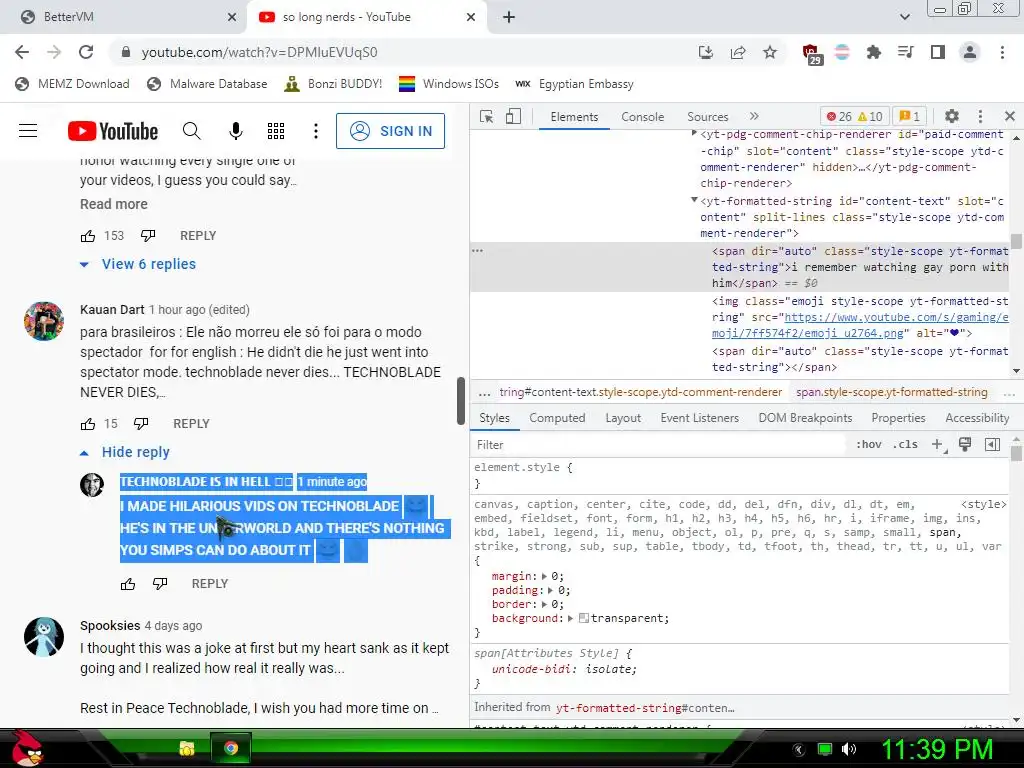The height and width of the screenshot is (768, 1024).
Task: Add new style rule plus icon
Action: 938,445
